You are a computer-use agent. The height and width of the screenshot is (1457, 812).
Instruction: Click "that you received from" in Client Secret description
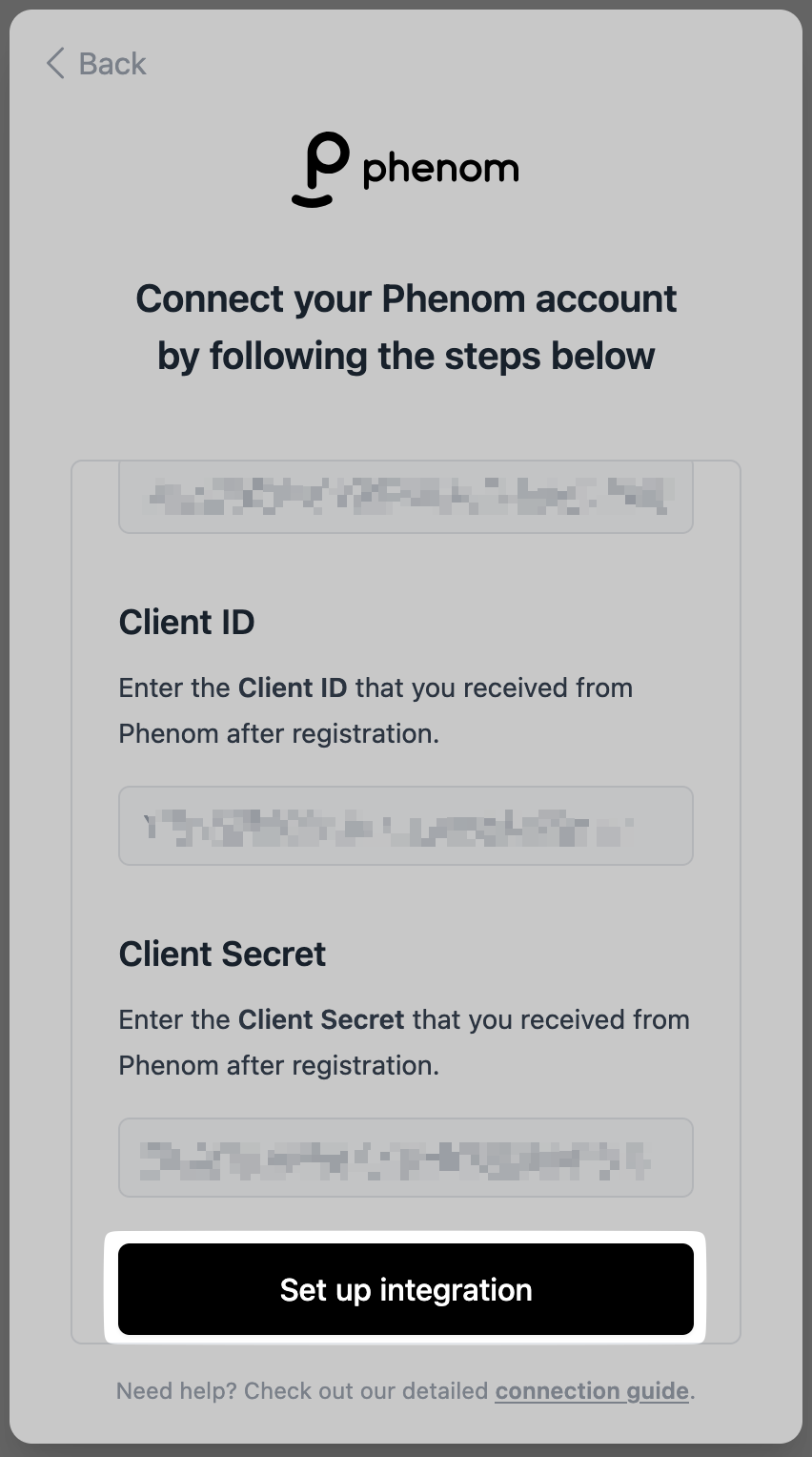coord(551,1019)
